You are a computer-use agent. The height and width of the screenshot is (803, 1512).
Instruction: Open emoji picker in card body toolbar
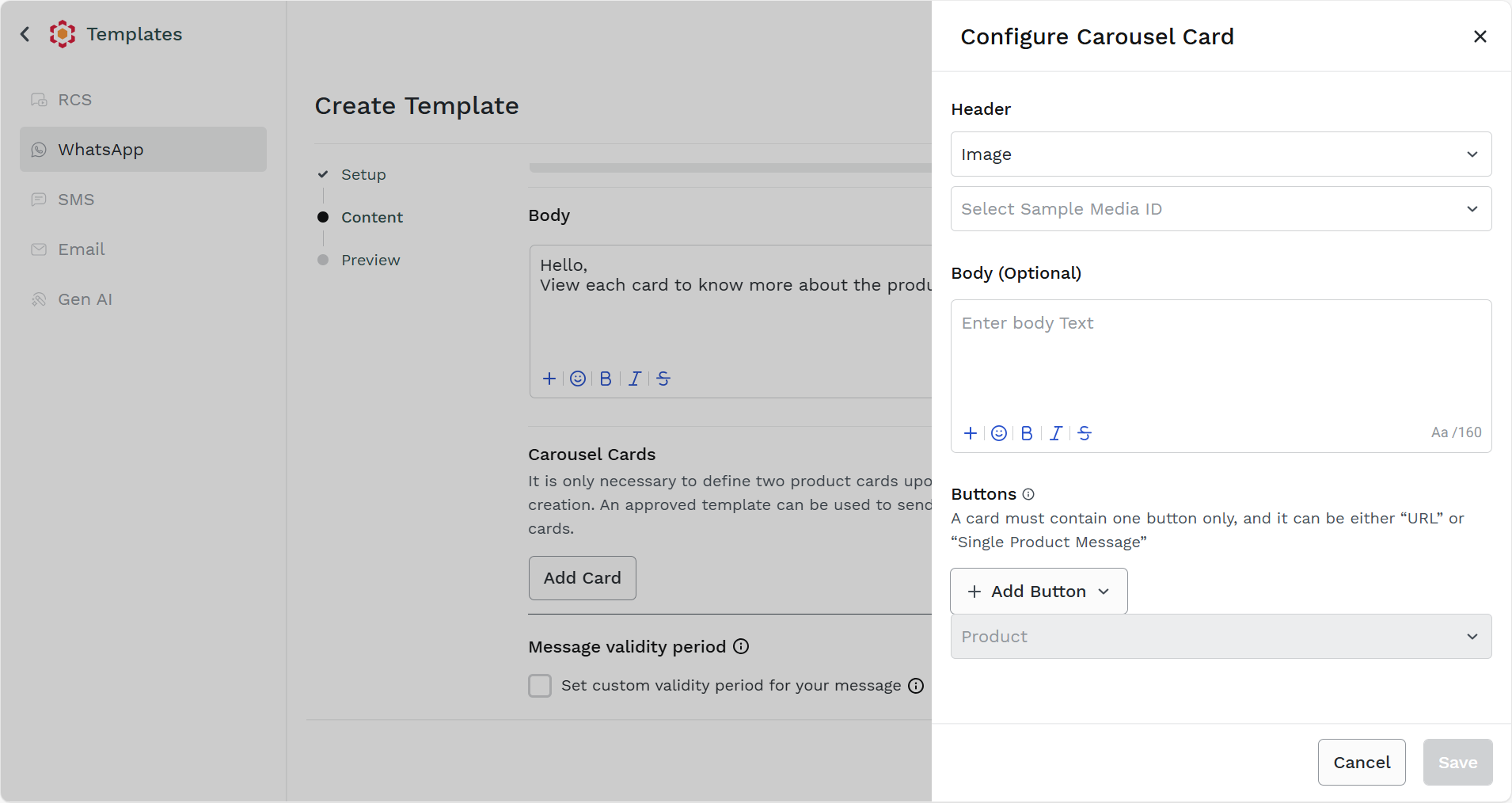pyautogui.click(x=999, y=433)
